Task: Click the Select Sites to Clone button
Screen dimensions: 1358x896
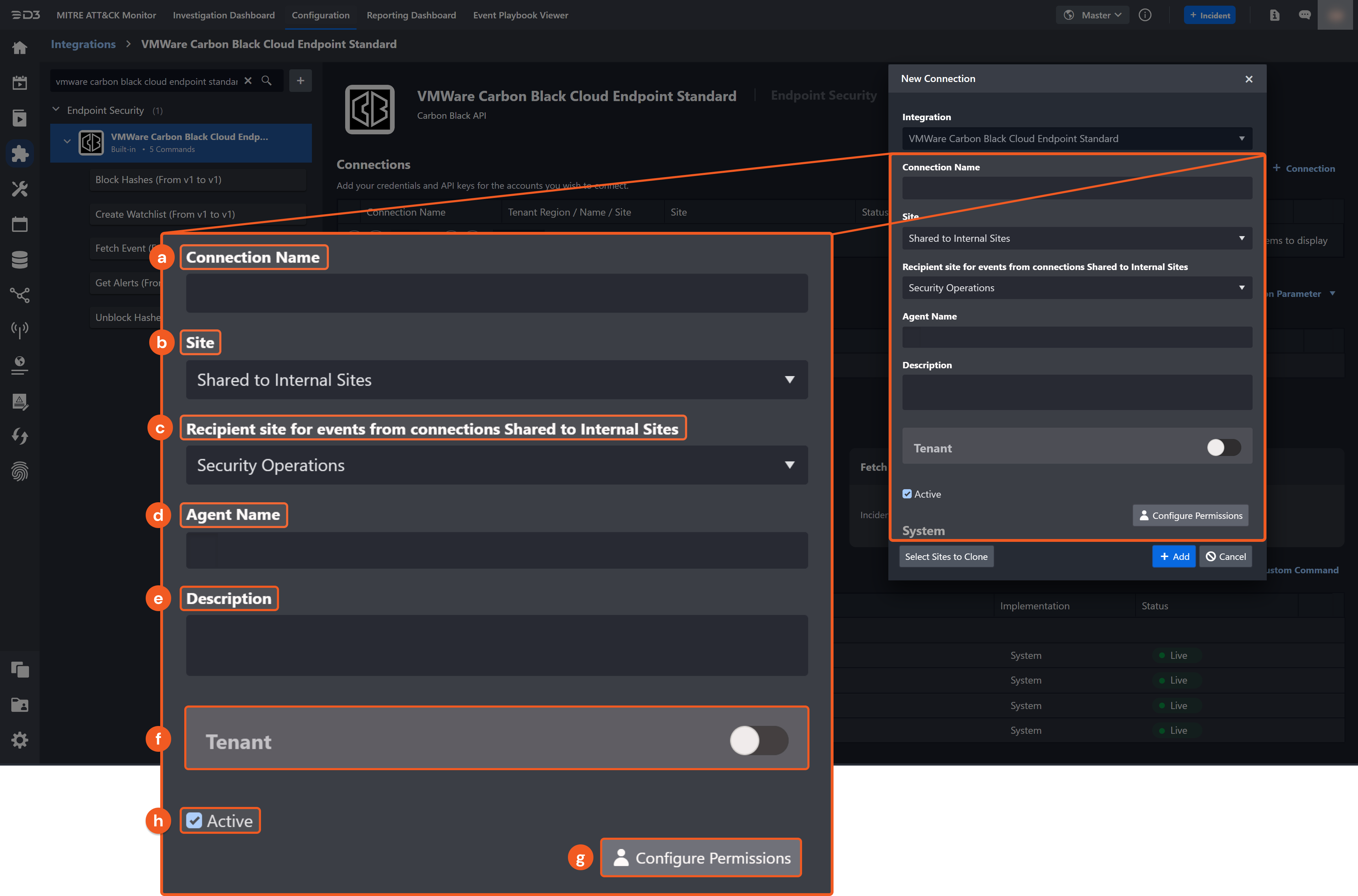Action: 946,557
